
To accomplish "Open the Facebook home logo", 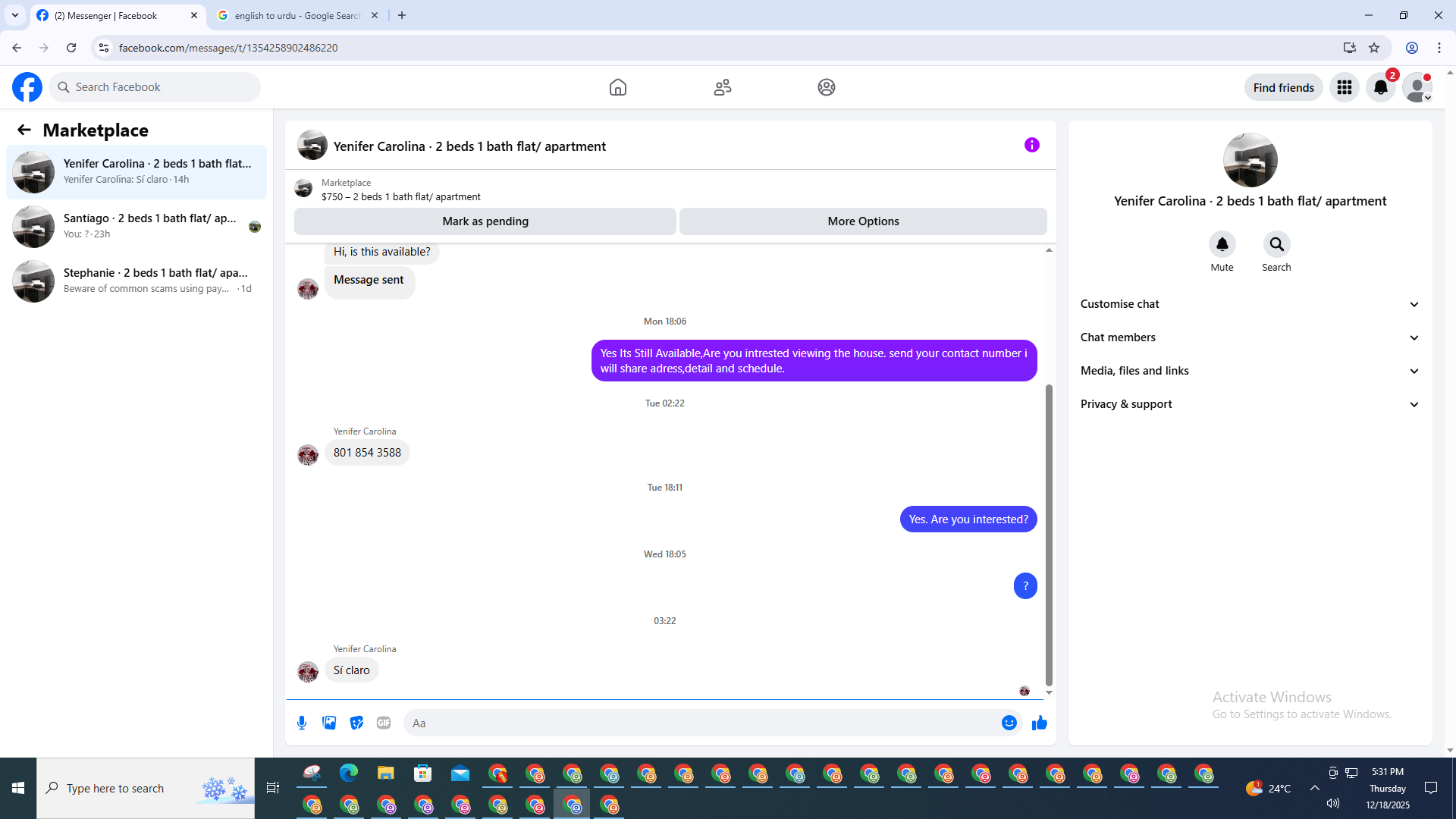I will [x=27, y=87].
